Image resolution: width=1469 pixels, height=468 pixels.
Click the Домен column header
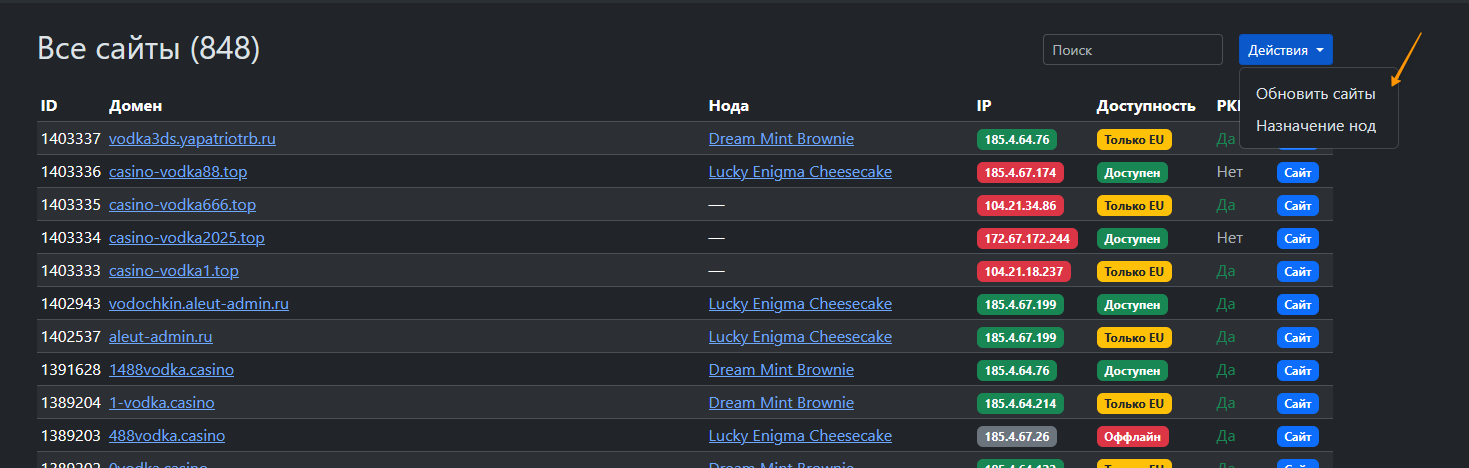tap(135, 106)
